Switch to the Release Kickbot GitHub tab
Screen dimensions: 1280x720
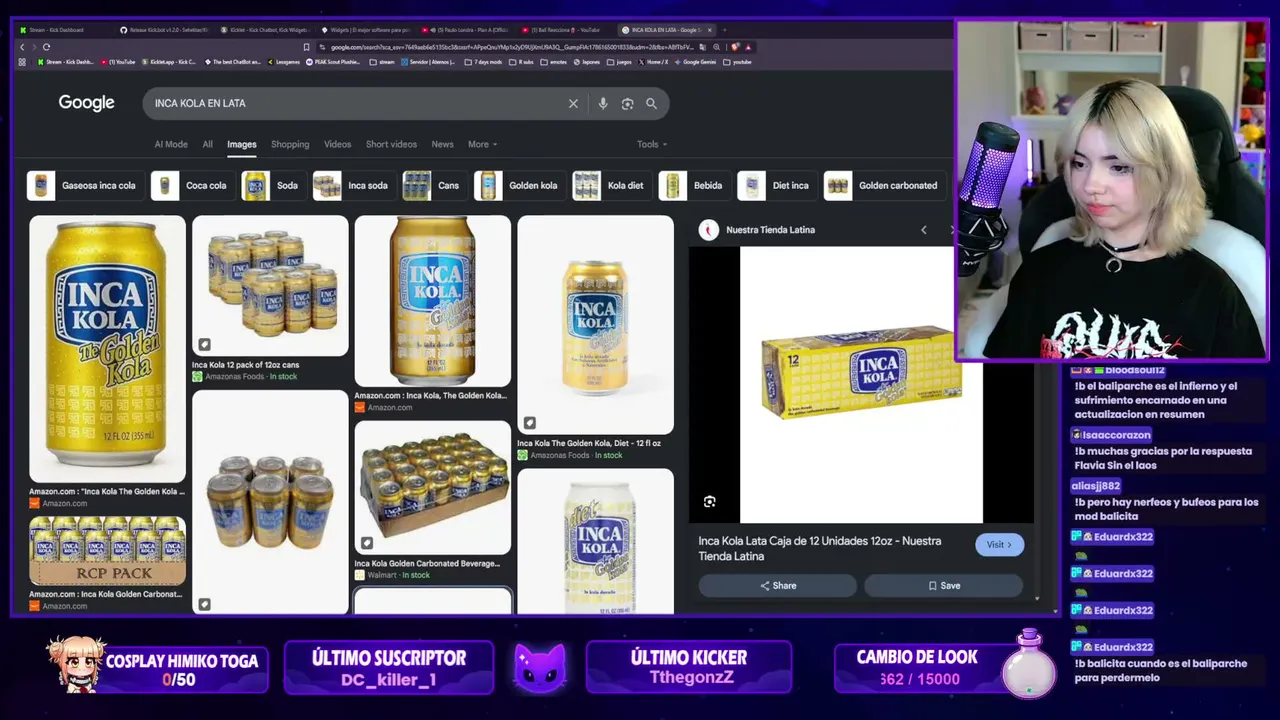point(165,30)
